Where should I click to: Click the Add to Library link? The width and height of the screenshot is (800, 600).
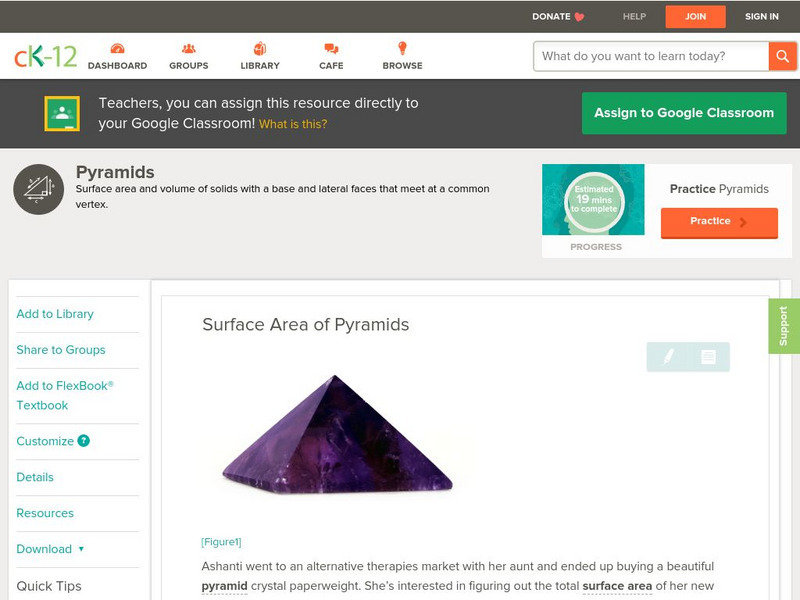coord(55,314)
